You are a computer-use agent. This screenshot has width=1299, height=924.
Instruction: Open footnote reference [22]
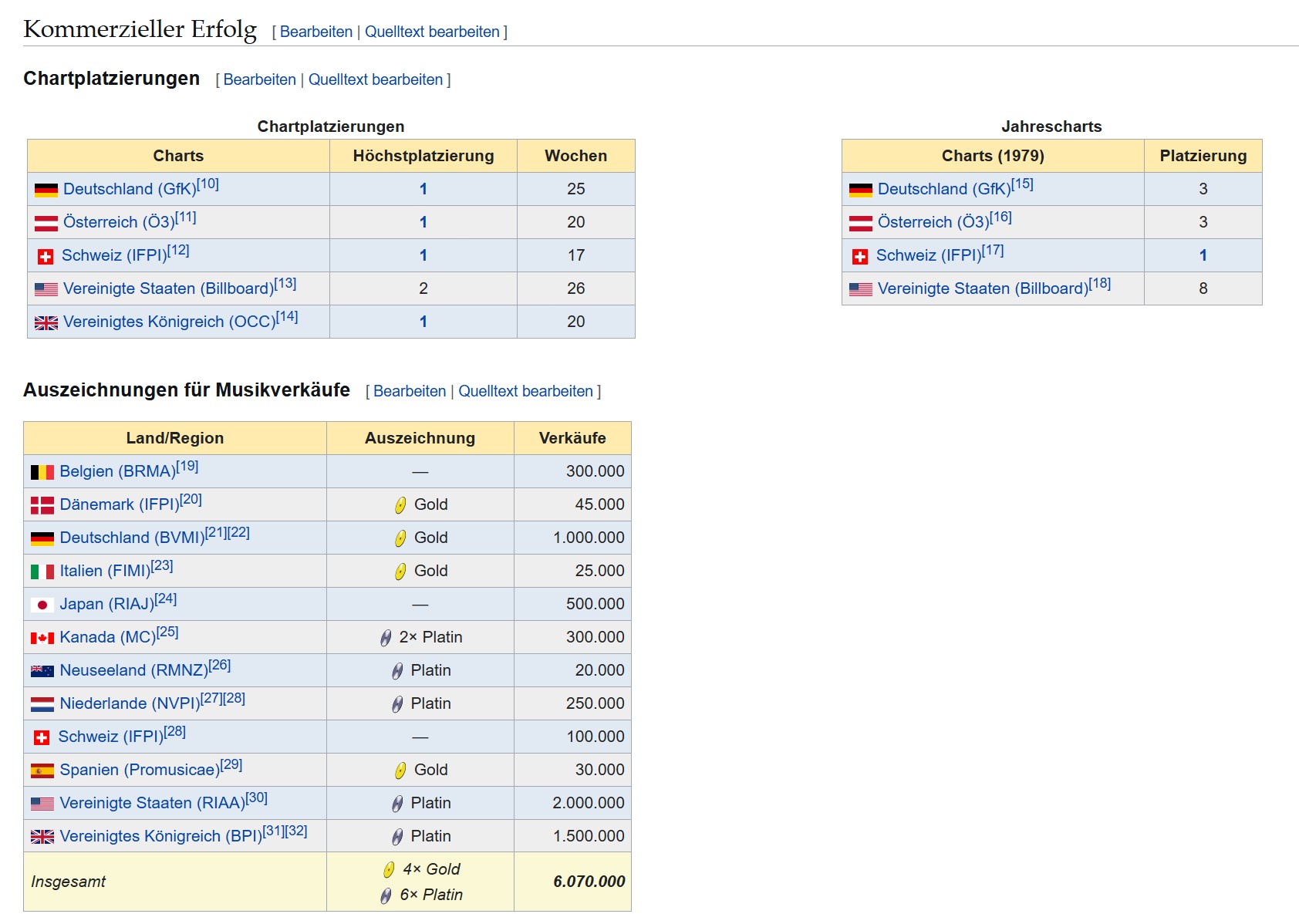(238, 532)
